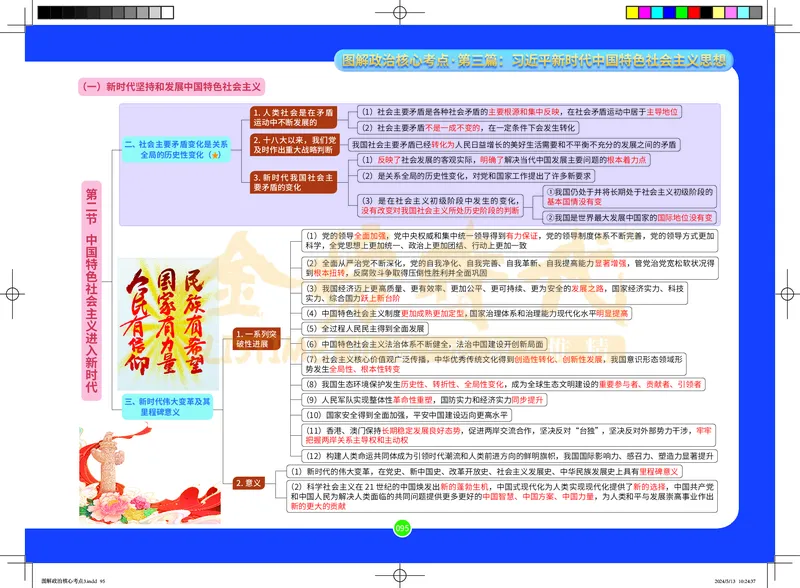Click the registration crosshair mark on left margin
This screenshot has height=588, width=800.
point(13,294)
